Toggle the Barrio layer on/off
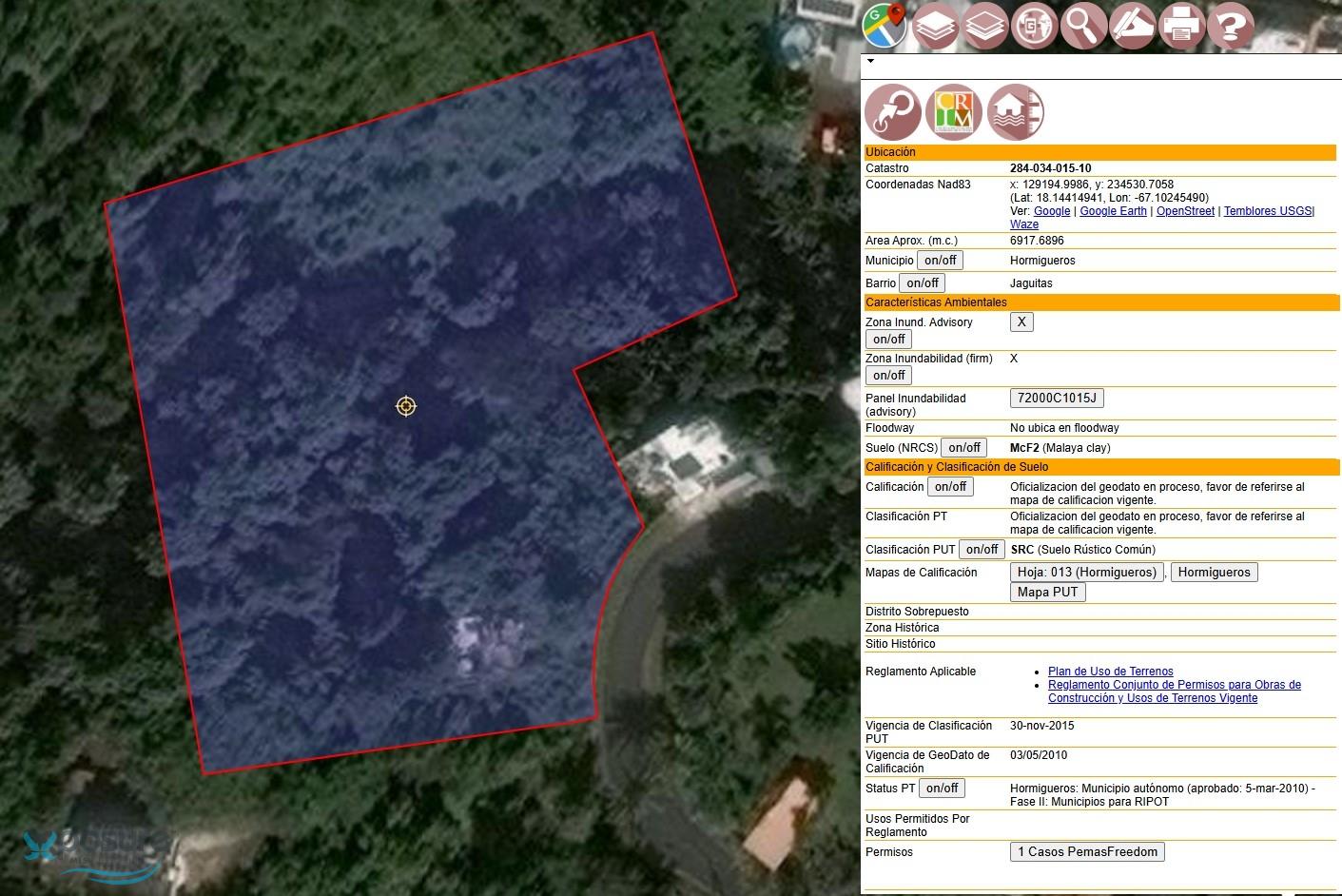The height and width of the screenshot is (896, 1342). pyautogui.click(x=923, y=283)
